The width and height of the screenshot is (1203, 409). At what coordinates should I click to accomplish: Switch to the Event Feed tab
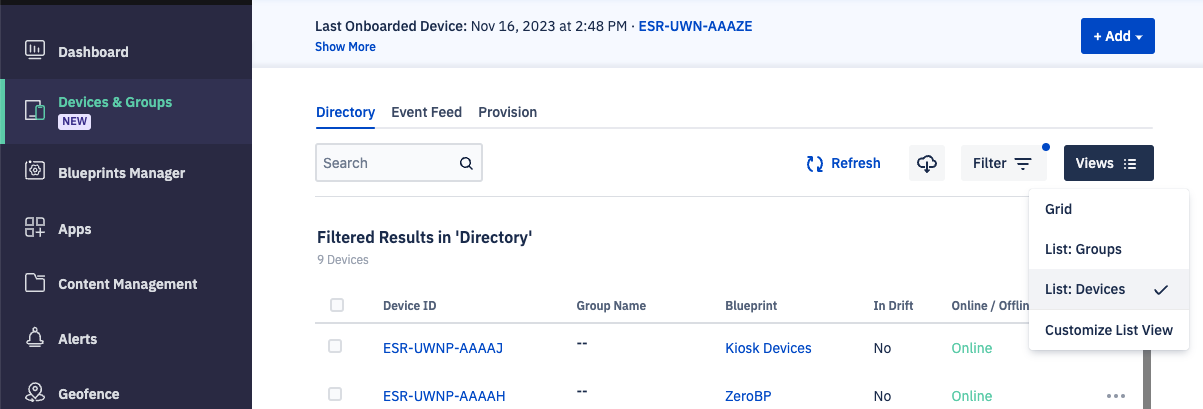pos(427,112)
